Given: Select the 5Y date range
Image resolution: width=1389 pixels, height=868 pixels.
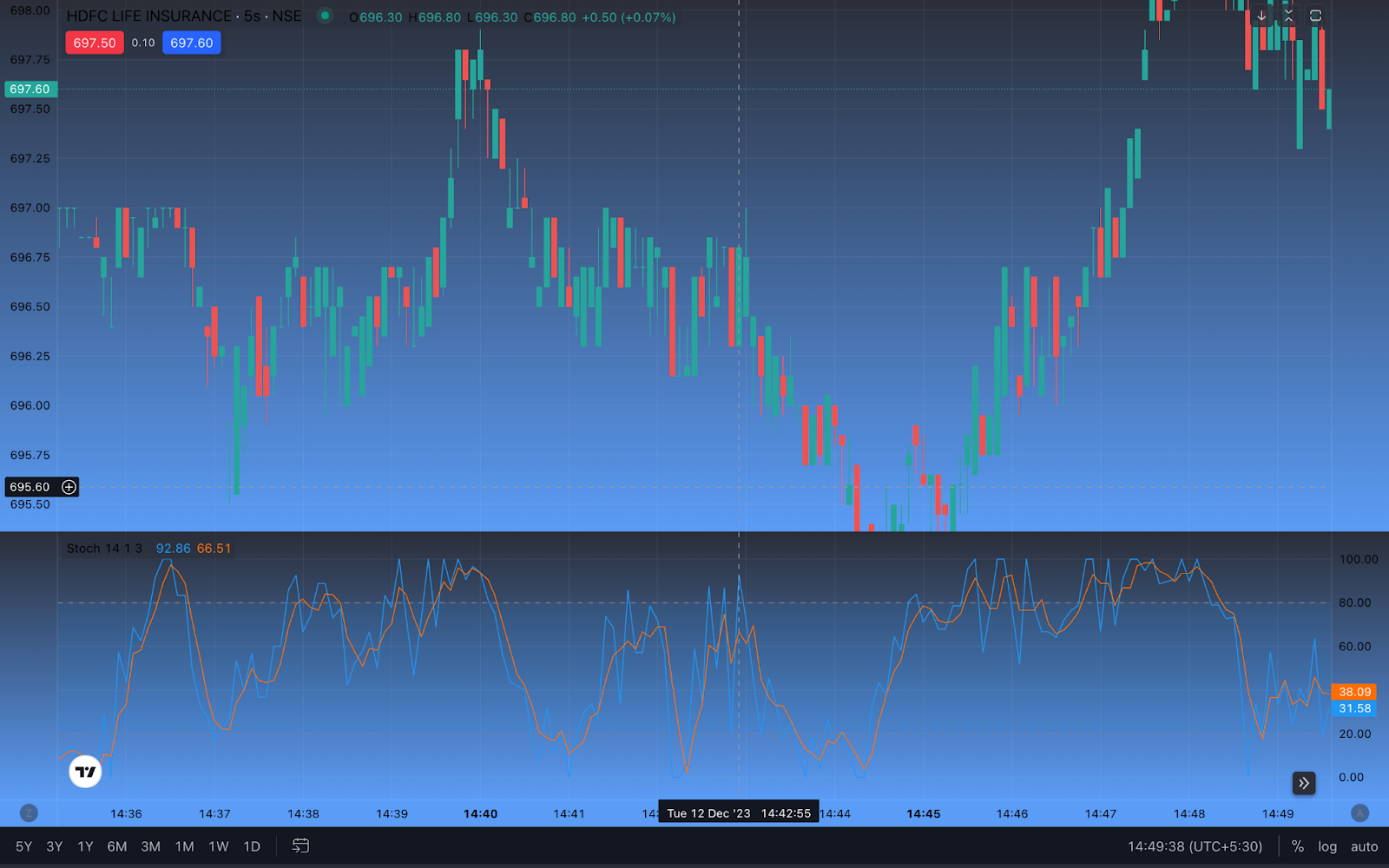Looking at the screenshot, I should [x=24, y=846].
